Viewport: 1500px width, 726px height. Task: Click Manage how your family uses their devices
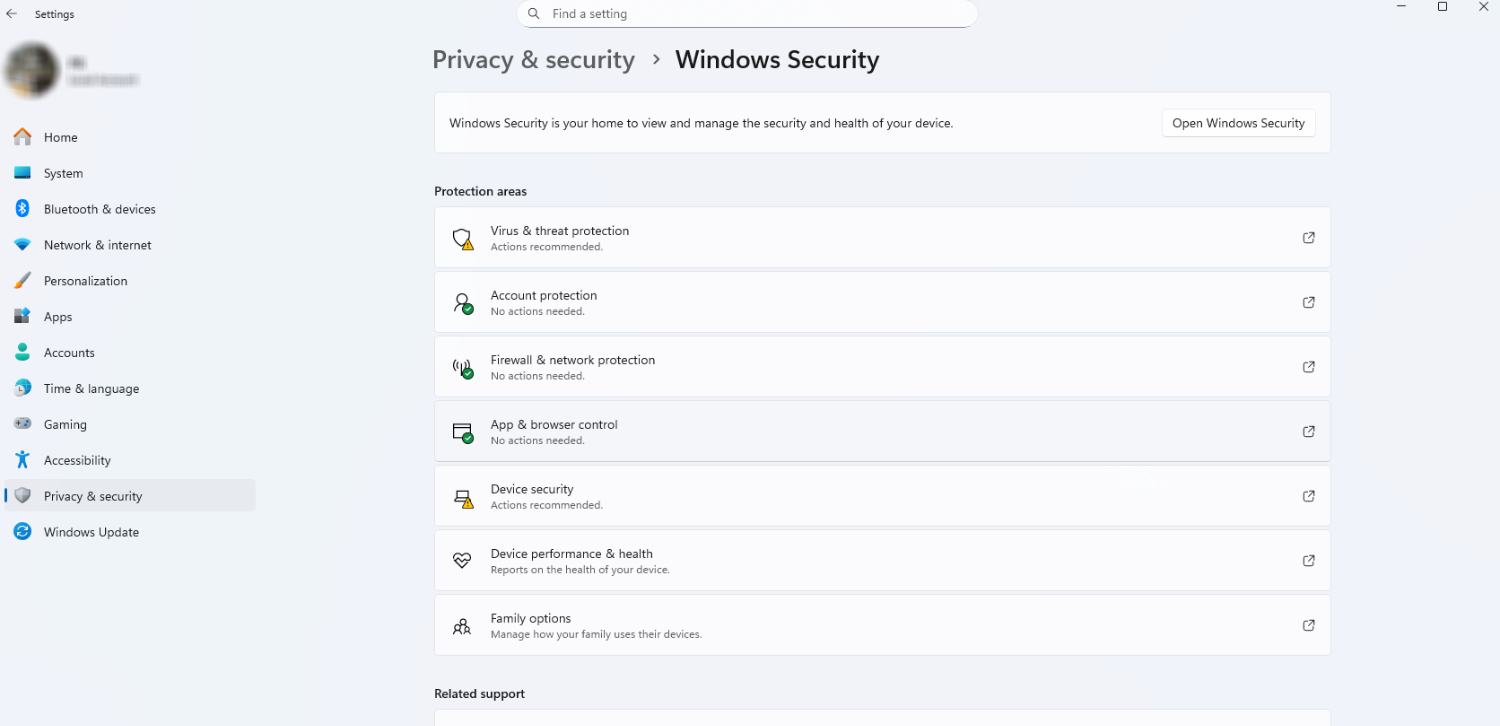coord(596,635)
